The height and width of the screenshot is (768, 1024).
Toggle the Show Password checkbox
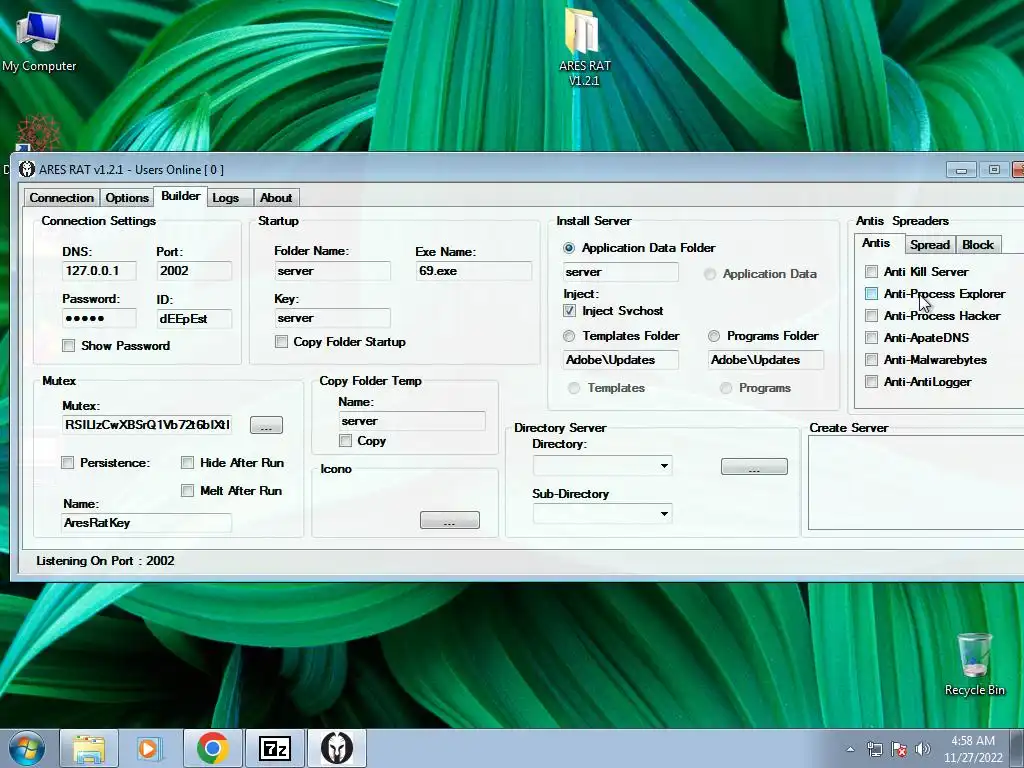(69, 345)
